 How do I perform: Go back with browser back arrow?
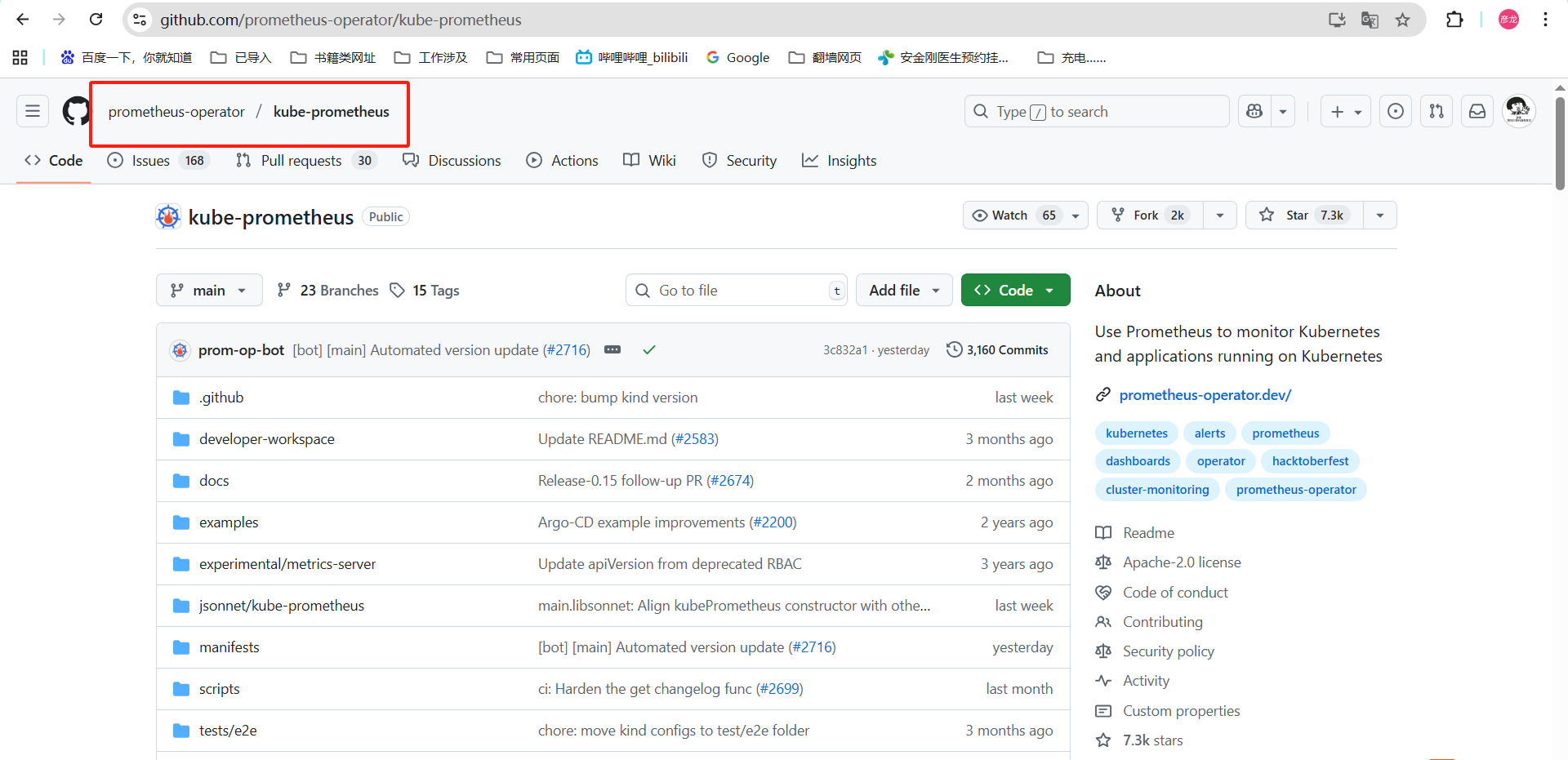click(x=23, y=20)
